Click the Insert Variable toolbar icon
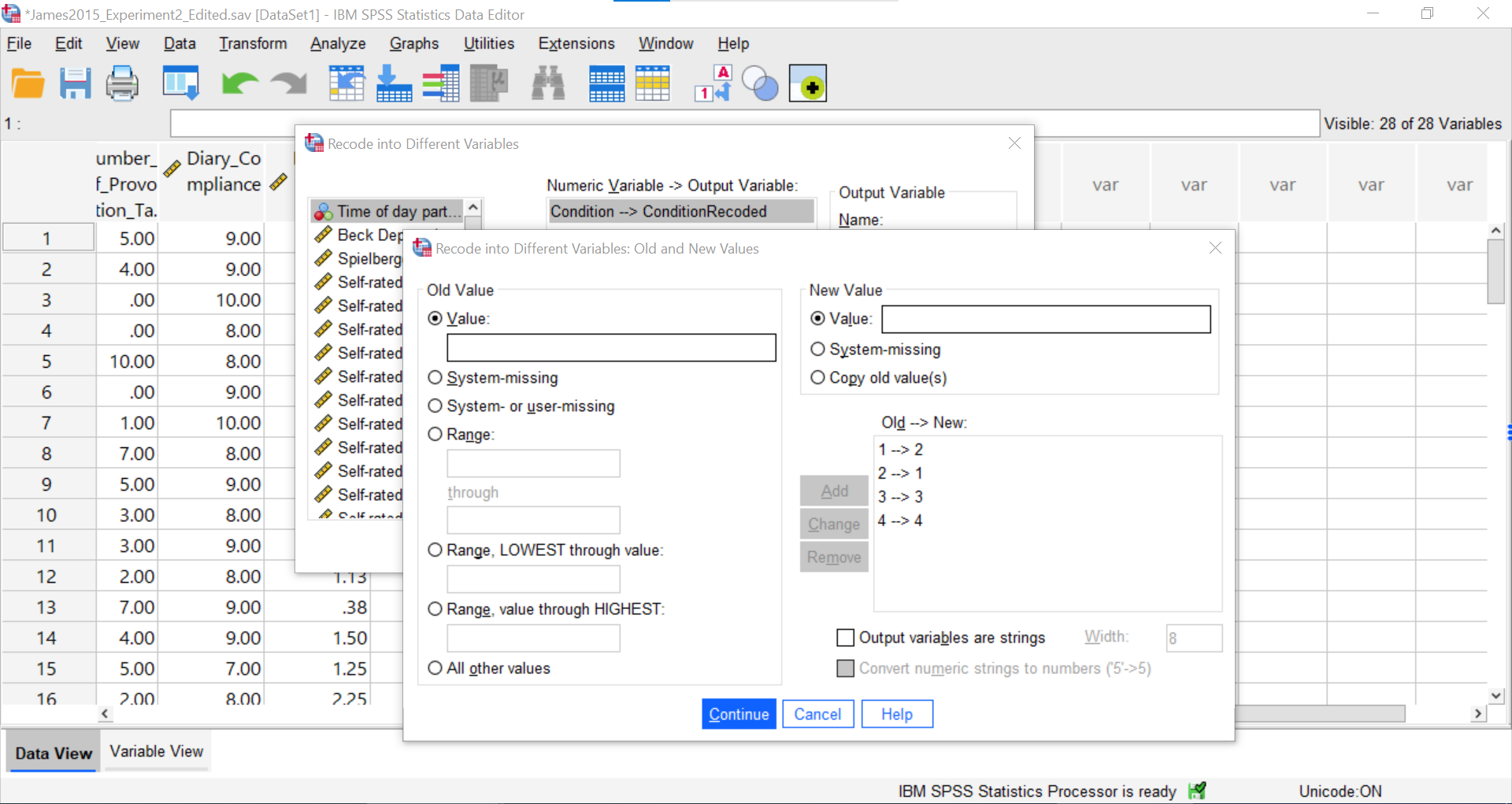This screenshot has width=1512, height=804. pos(653,83)
